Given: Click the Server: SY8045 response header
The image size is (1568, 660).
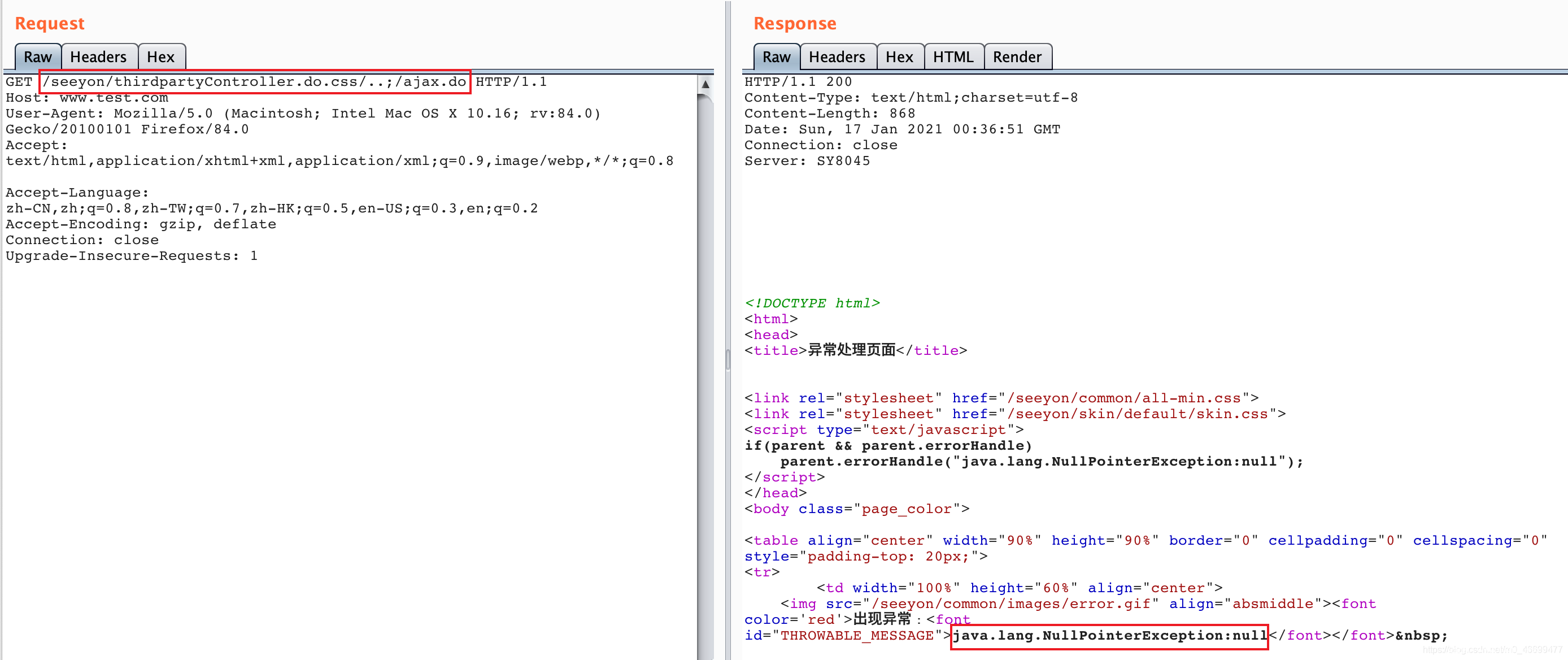Looking at the screenshot, I should click(x=807, y=160).
